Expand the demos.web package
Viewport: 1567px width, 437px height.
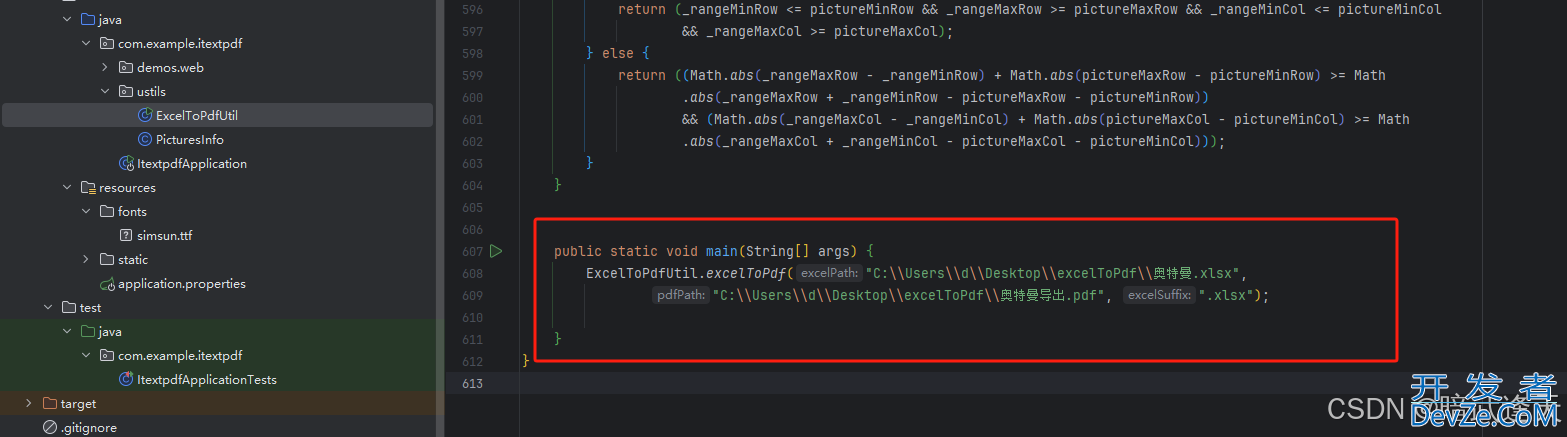point(105,67)
